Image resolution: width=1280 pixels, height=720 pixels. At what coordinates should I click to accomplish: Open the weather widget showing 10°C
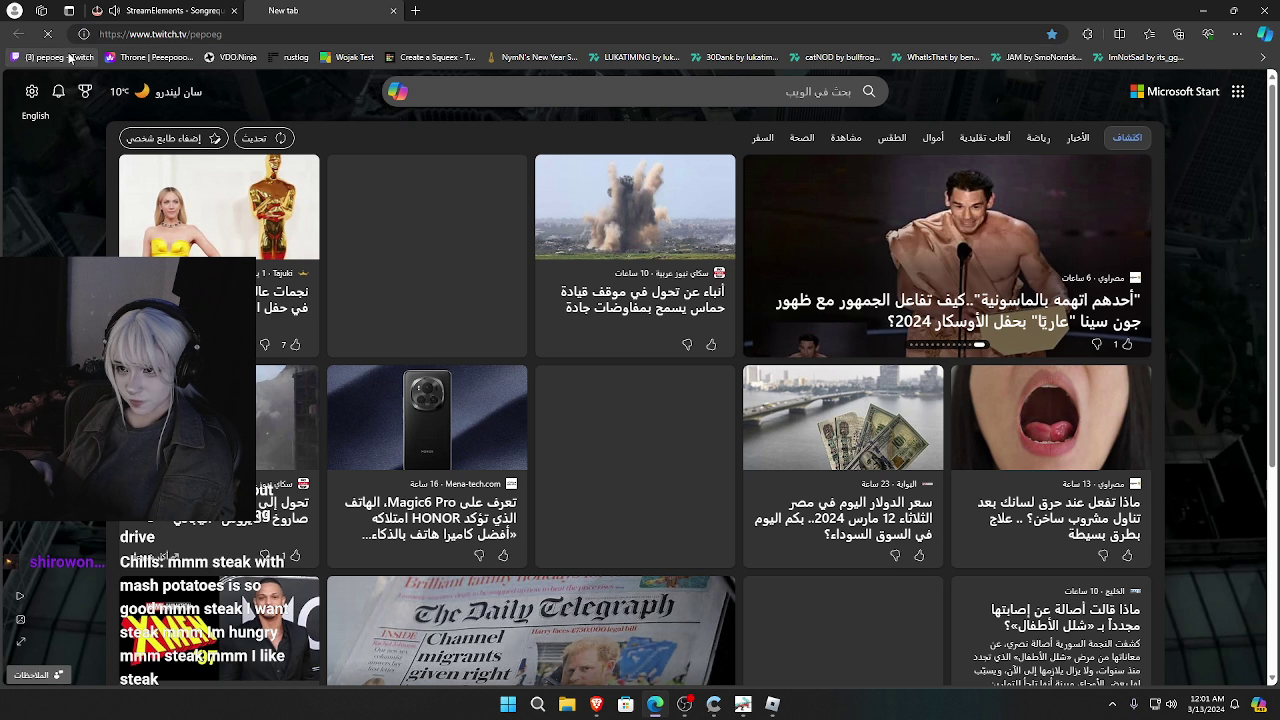point(156,91)
